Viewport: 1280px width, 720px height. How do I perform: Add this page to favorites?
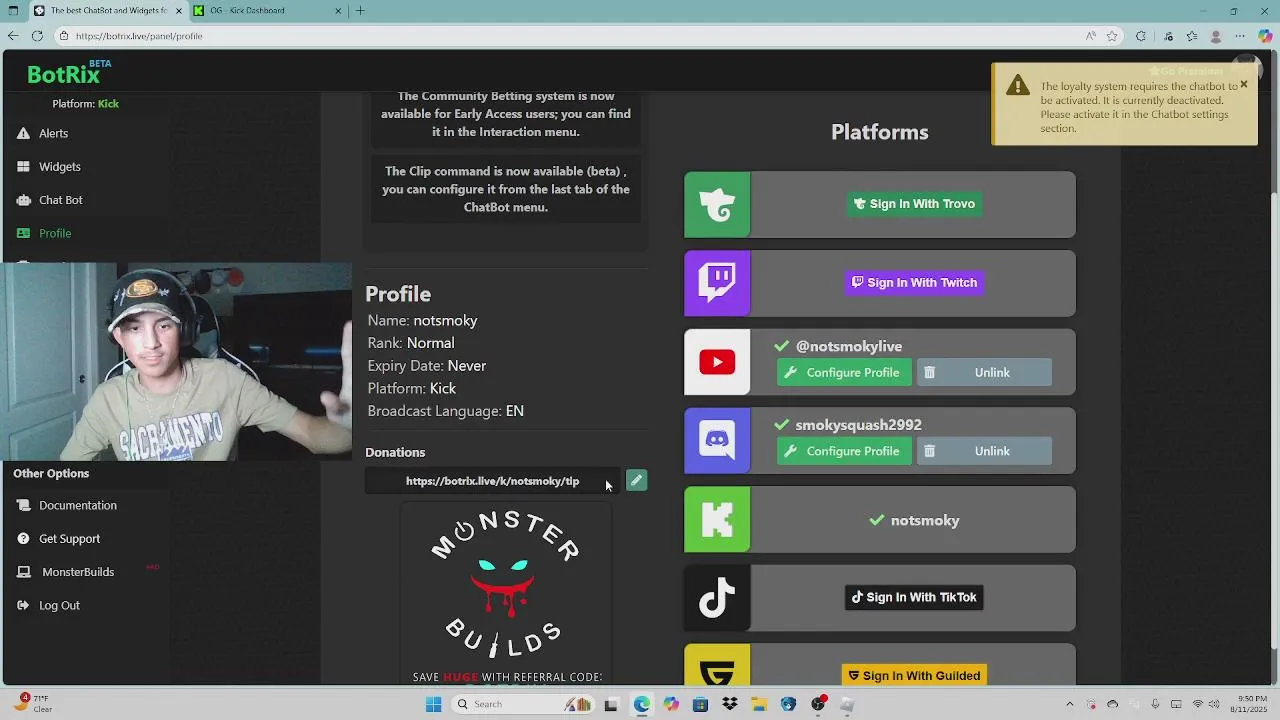pyautogui.click(x=1112, y=36)
